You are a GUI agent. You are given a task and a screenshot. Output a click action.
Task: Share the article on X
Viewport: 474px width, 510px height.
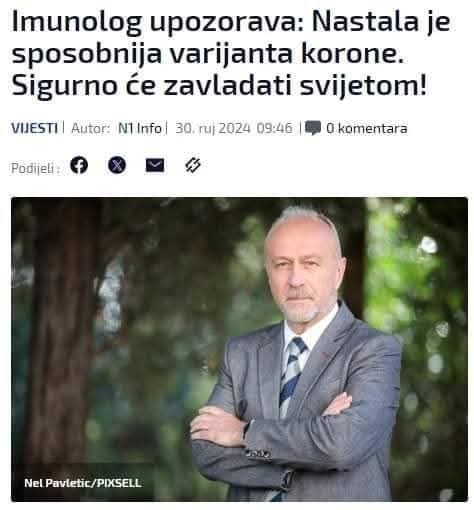point(117,165)
